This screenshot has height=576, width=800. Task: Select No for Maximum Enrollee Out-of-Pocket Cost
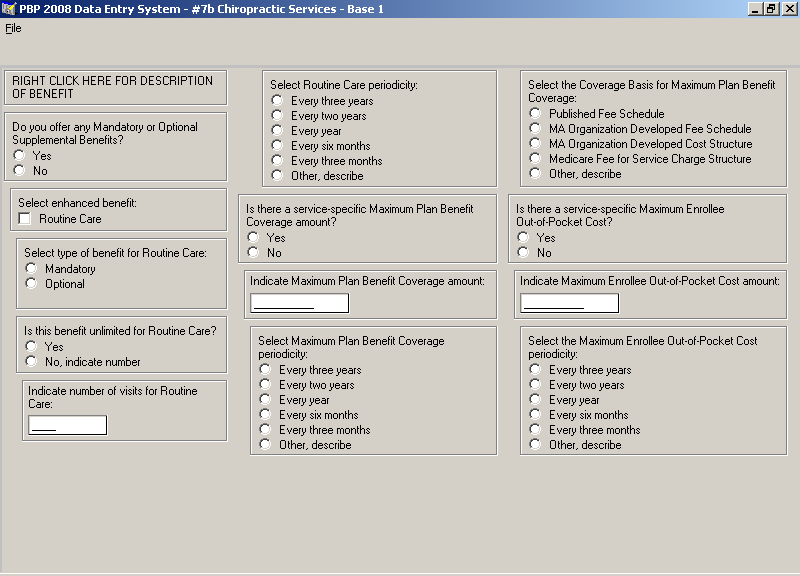523,253
